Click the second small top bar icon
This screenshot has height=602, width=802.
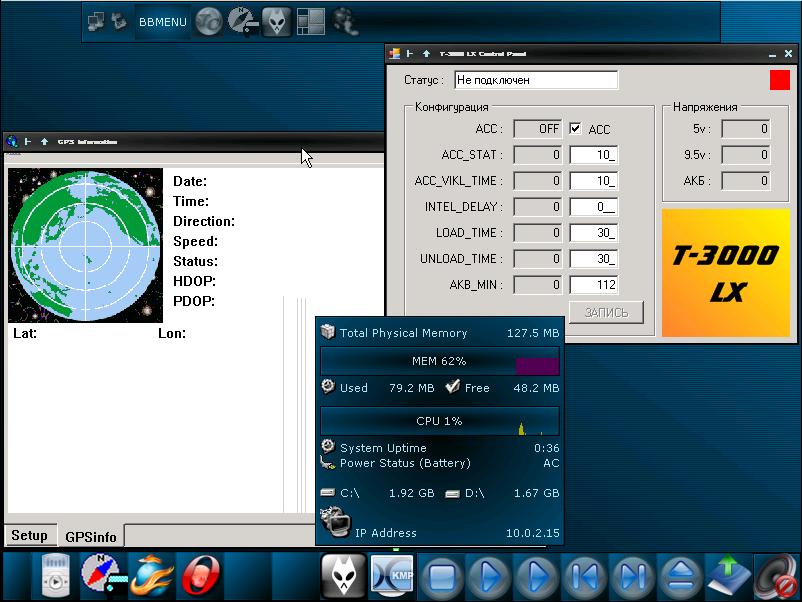pos(119,21)
